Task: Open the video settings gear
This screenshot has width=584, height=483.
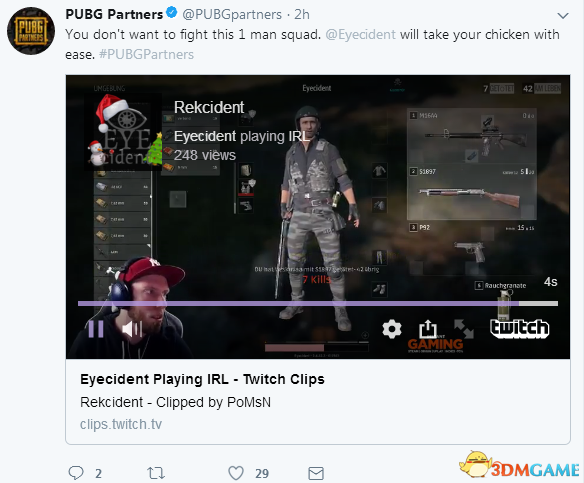Action: coord(392,329)
